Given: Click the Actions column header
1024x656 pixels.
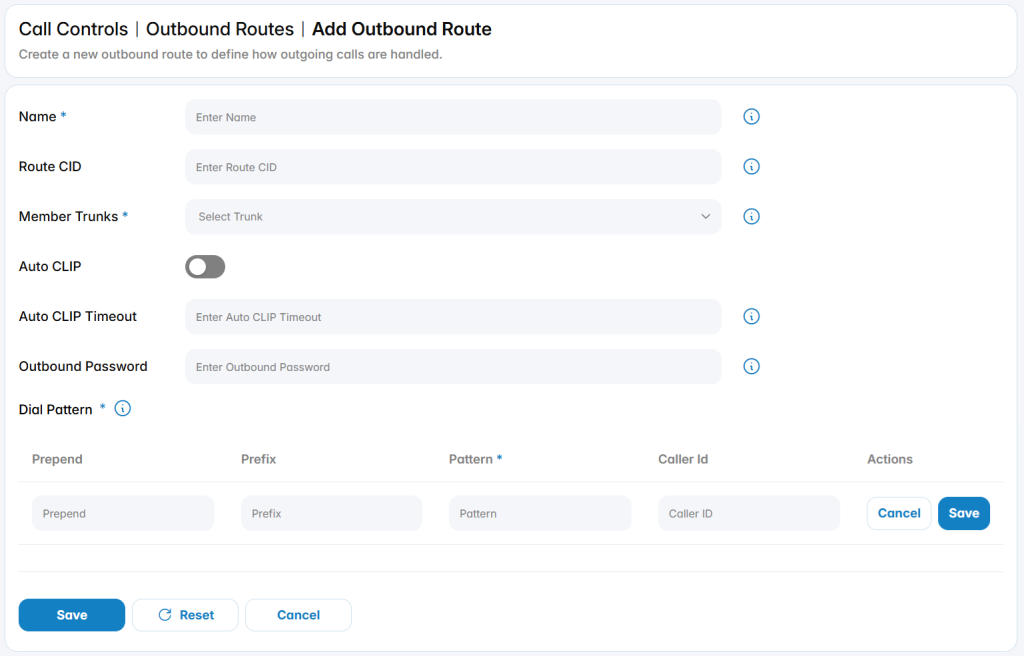Looking at the screenshot, I should tap(889, 459).
